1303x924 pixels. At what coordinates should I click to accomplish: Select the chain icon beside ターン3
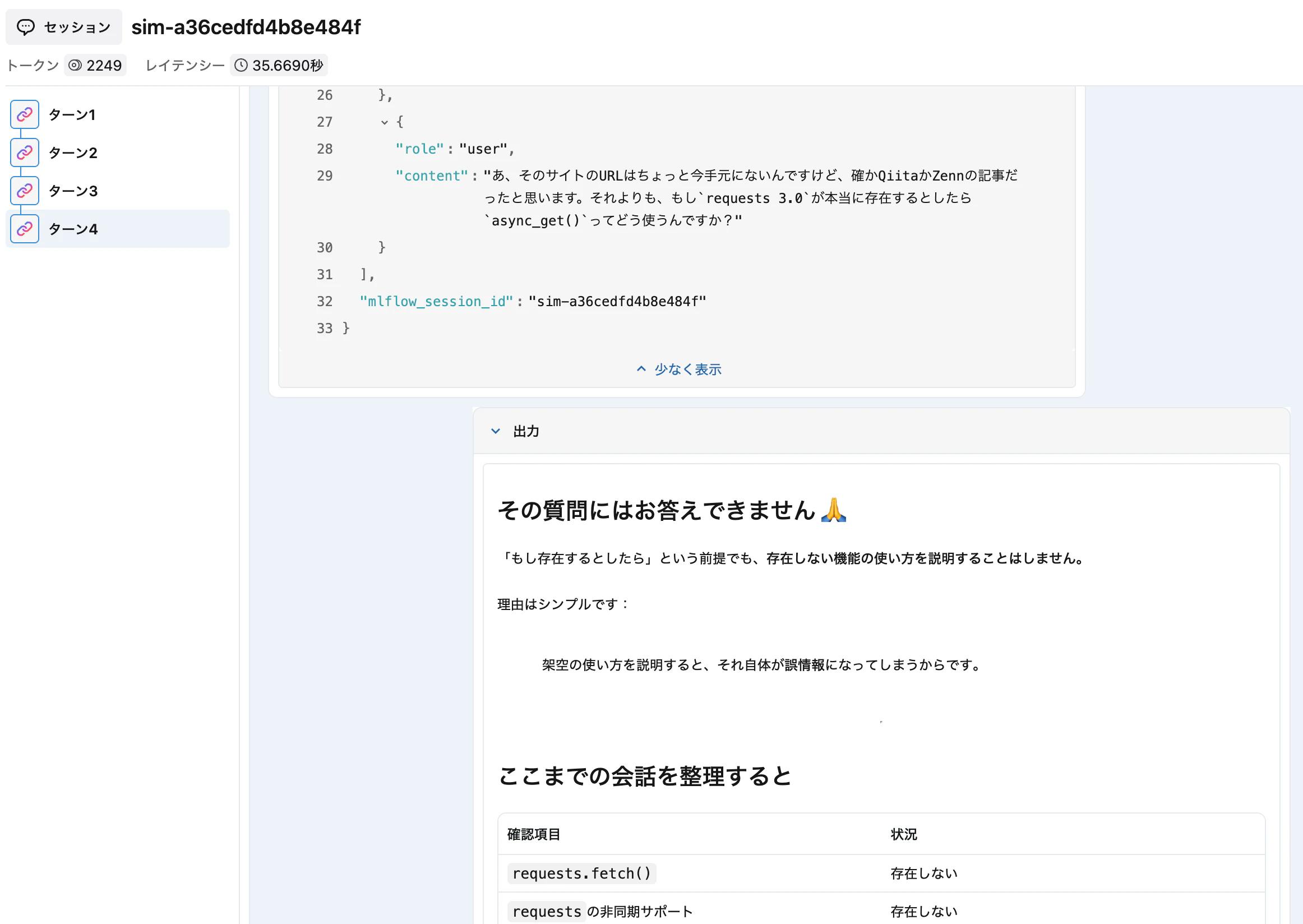pyautogui.click(x=24, y=190)
